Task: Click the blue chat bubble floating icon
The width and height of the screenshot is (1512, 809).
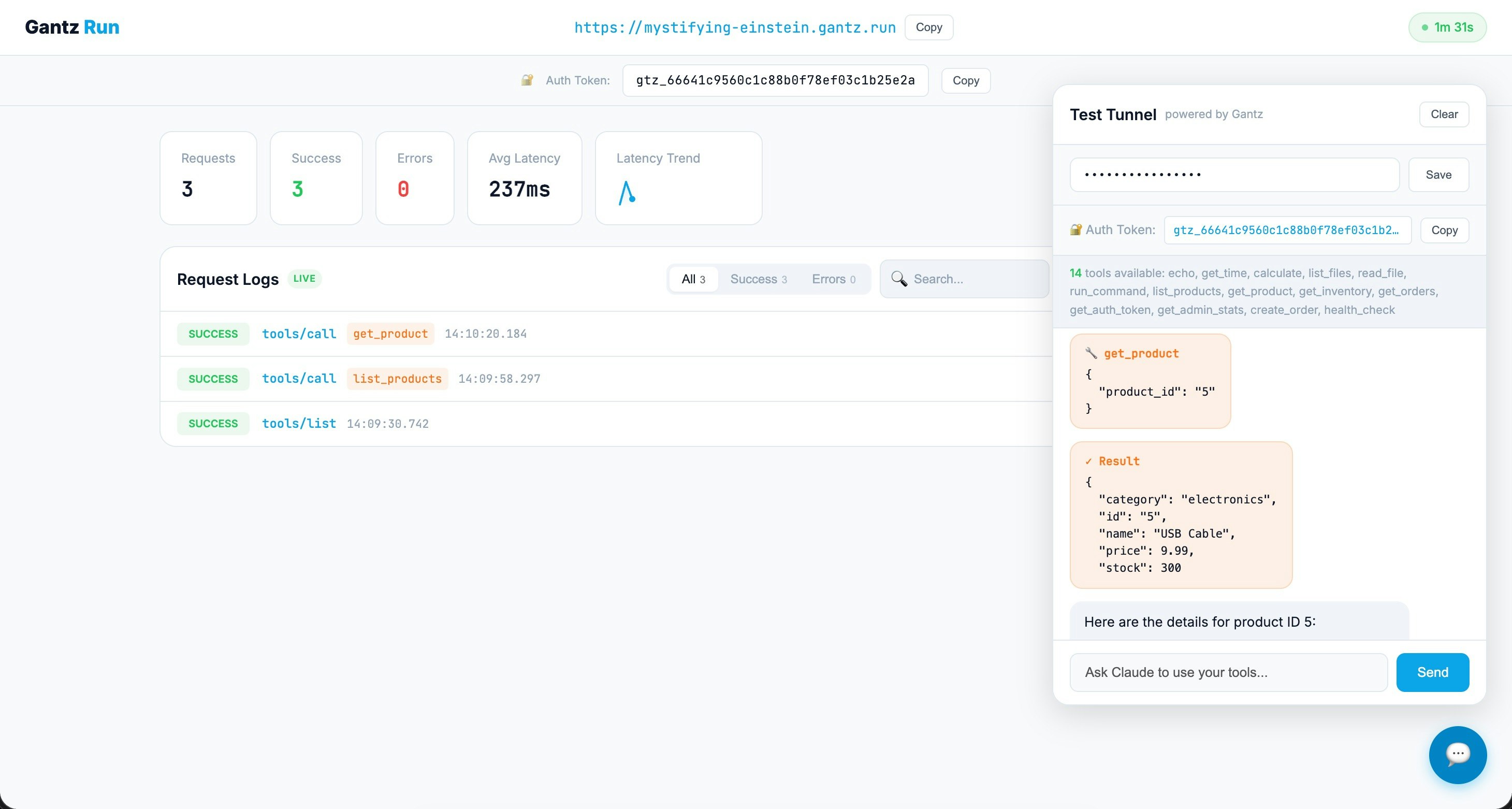Action: (1458, 755)
